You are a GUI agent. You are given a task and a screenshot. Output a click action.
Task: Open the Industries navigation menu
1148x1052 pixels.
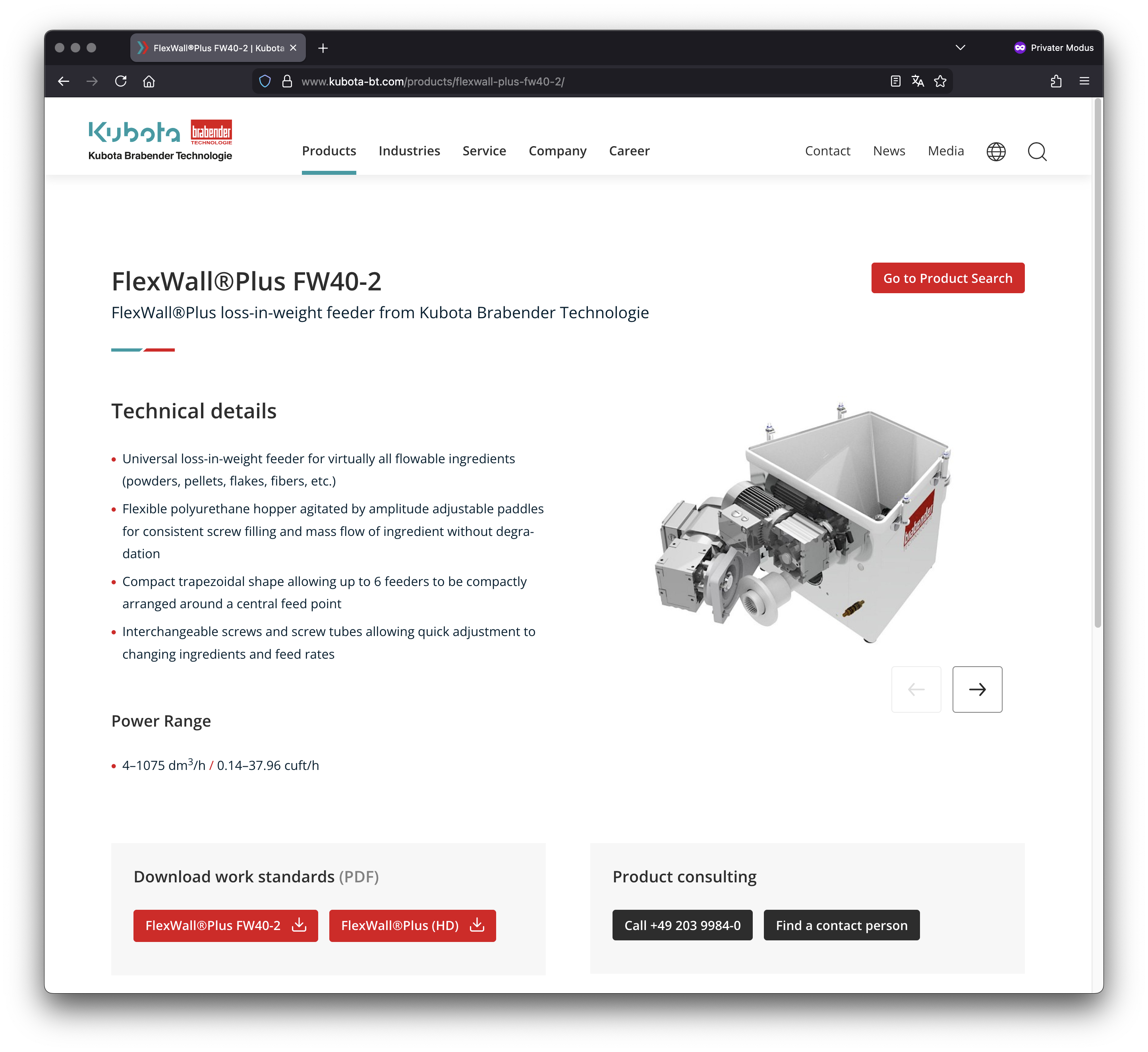(409, 151)
